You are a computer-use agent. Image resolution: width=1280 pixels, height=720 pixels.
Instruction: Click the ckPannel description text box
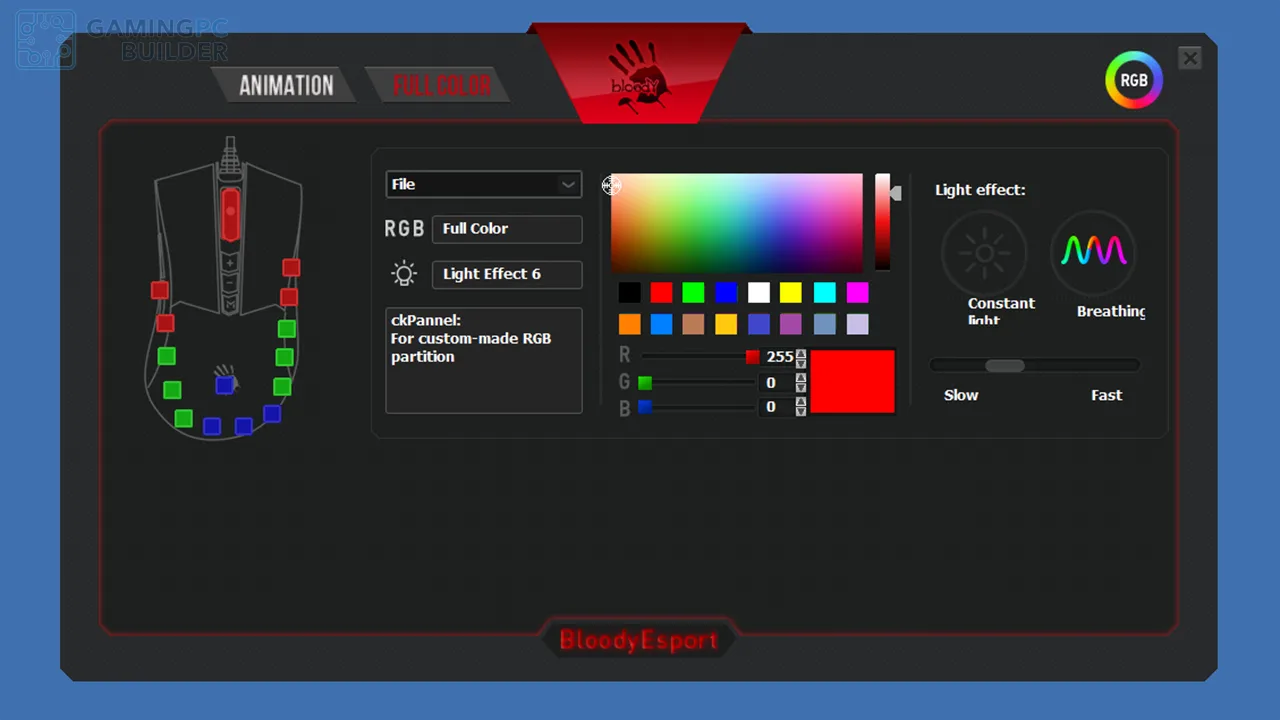(x=484, y=360)
